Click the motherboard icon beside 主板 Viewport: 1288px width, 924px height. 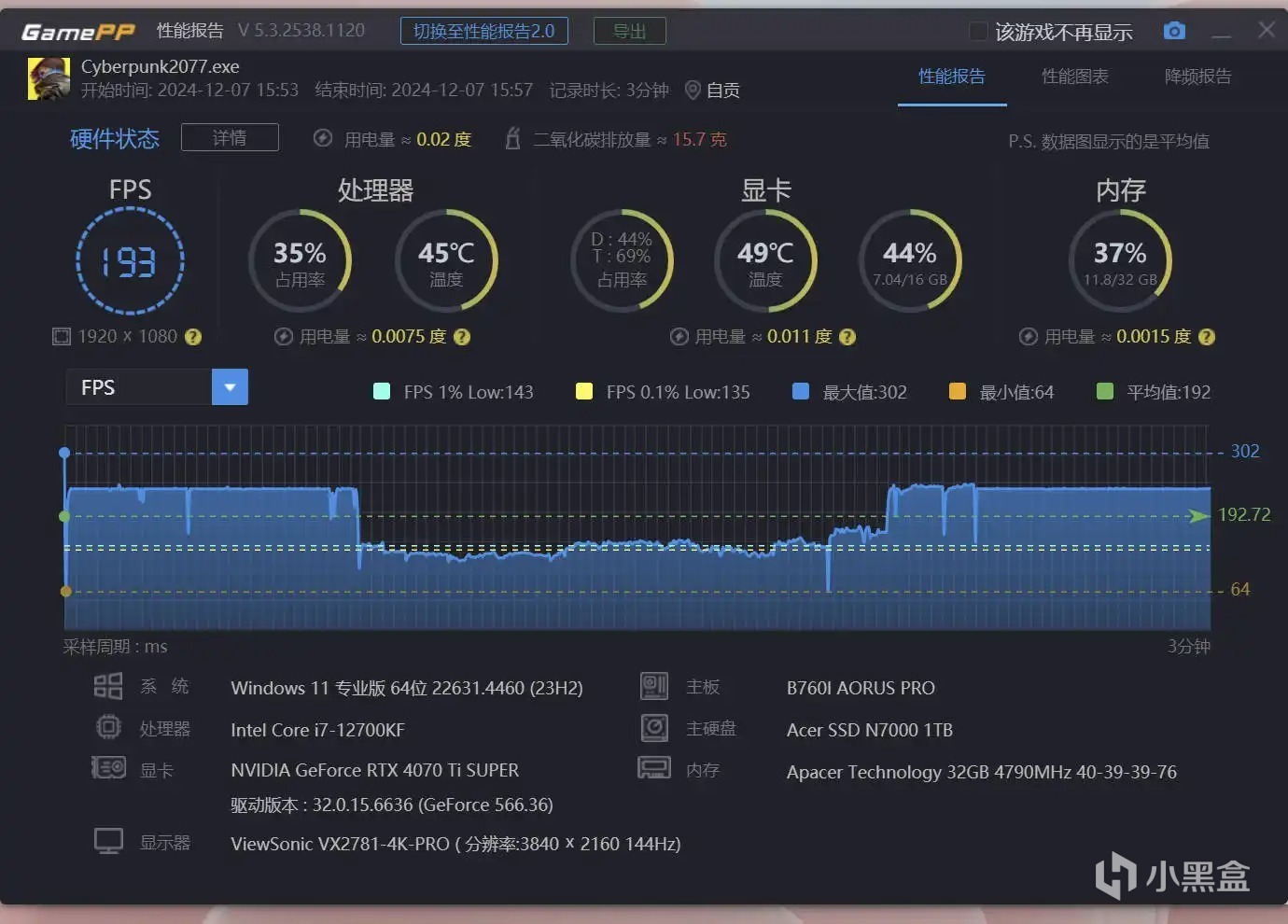click(654, 686)
